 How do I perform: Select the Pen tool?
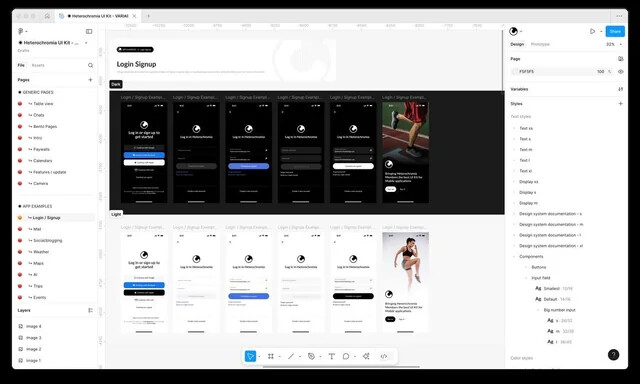click(311, 356)
